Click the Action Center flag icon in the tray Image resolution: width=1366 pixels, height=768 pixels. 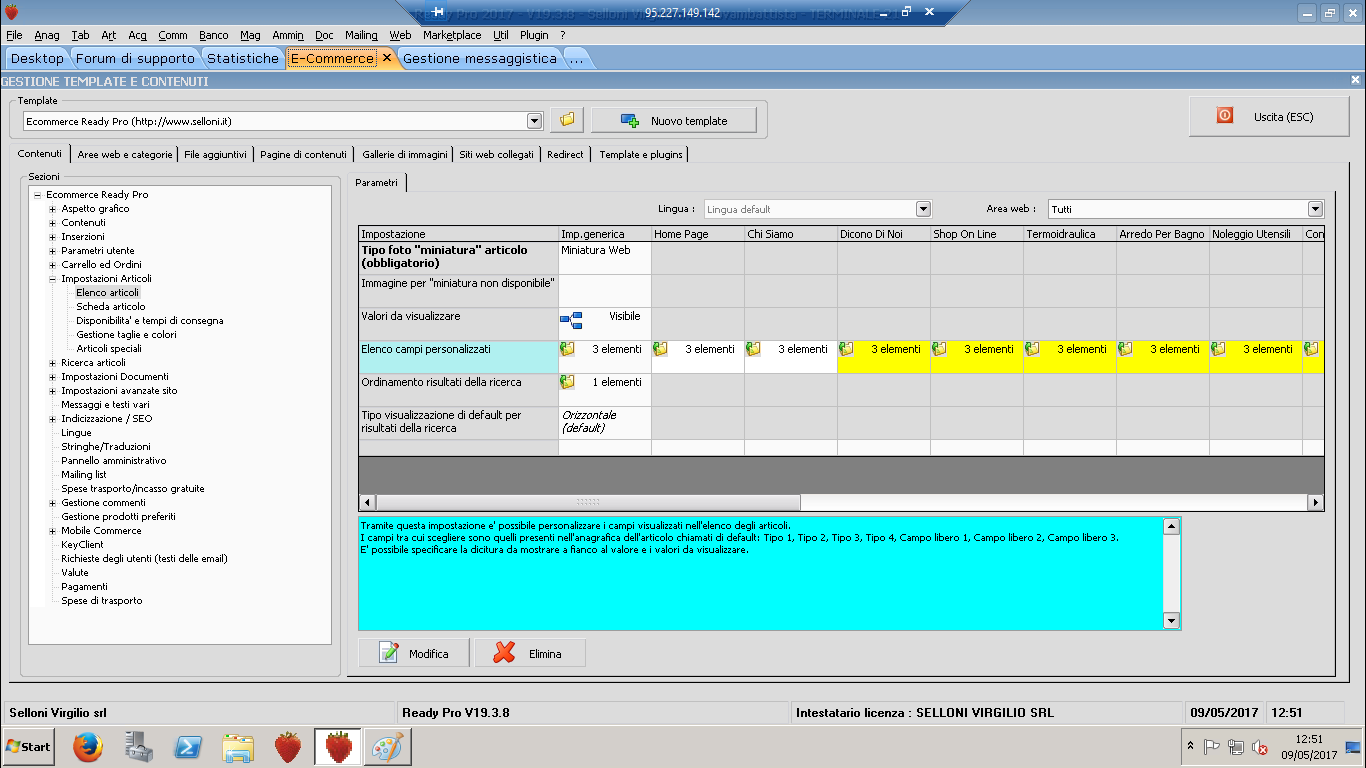(1211, 747)
